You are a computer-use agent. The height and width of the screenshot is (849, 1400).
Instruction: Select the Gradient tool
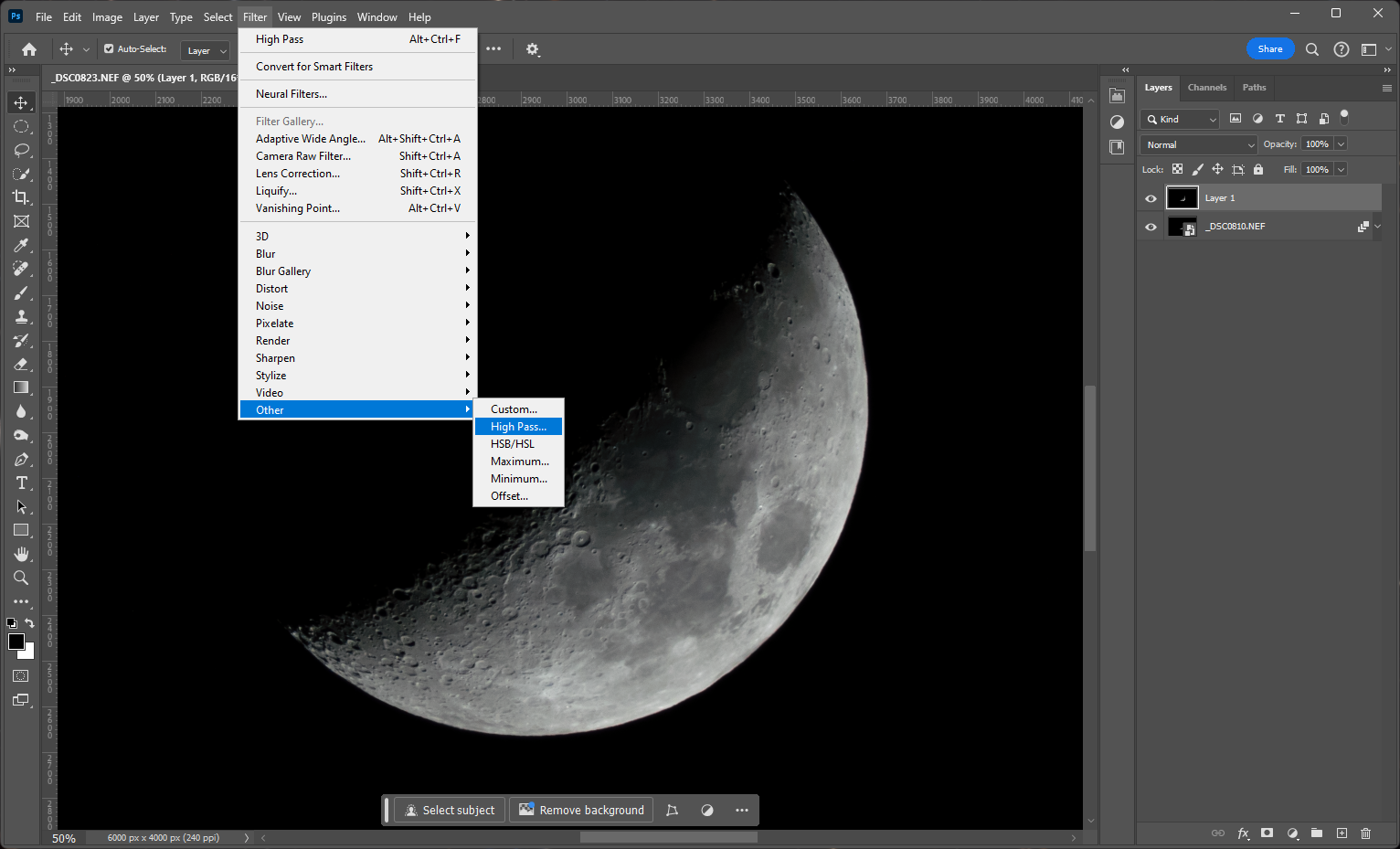point(21,387)
